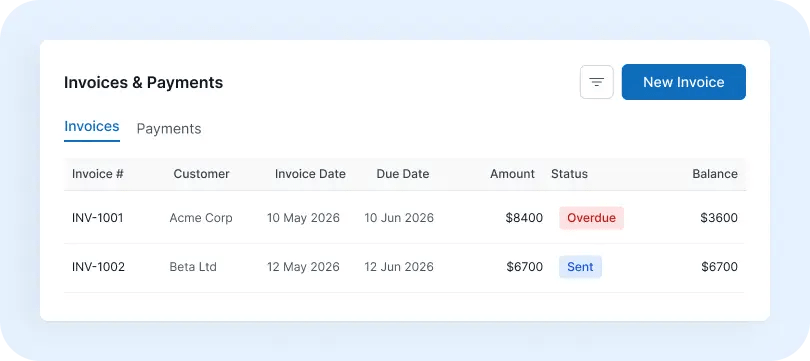810x361 pixels.
Task: Click the Sent status badge
Action: pyautogui.click(x=580, y=267)
